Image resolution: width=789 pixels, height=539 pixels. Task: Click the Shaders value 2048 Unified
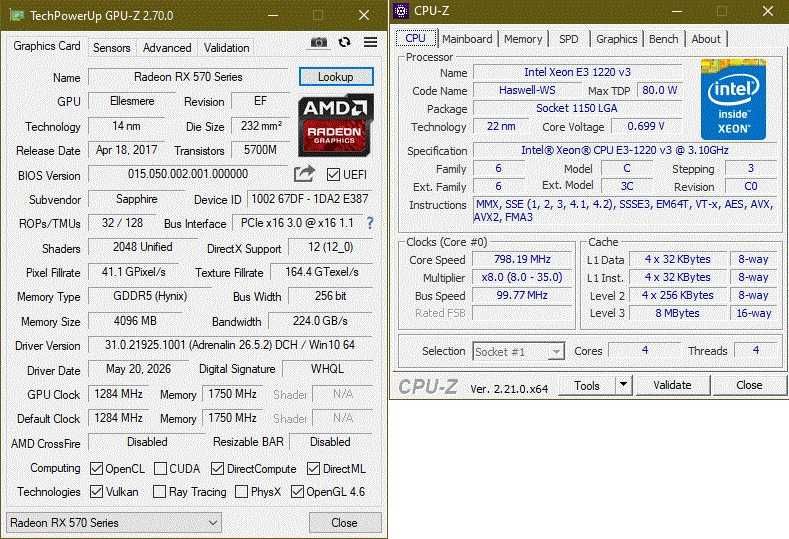coord(142,247)
